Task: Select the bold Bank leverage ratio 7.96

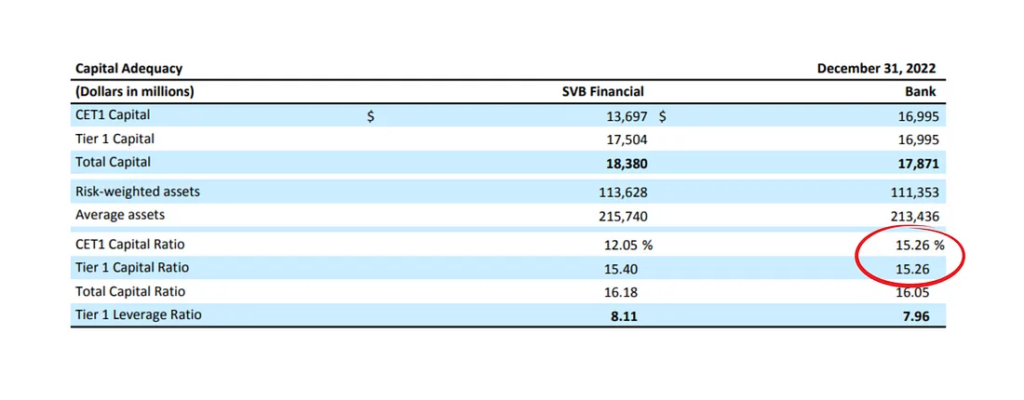Action: point(916,317)
